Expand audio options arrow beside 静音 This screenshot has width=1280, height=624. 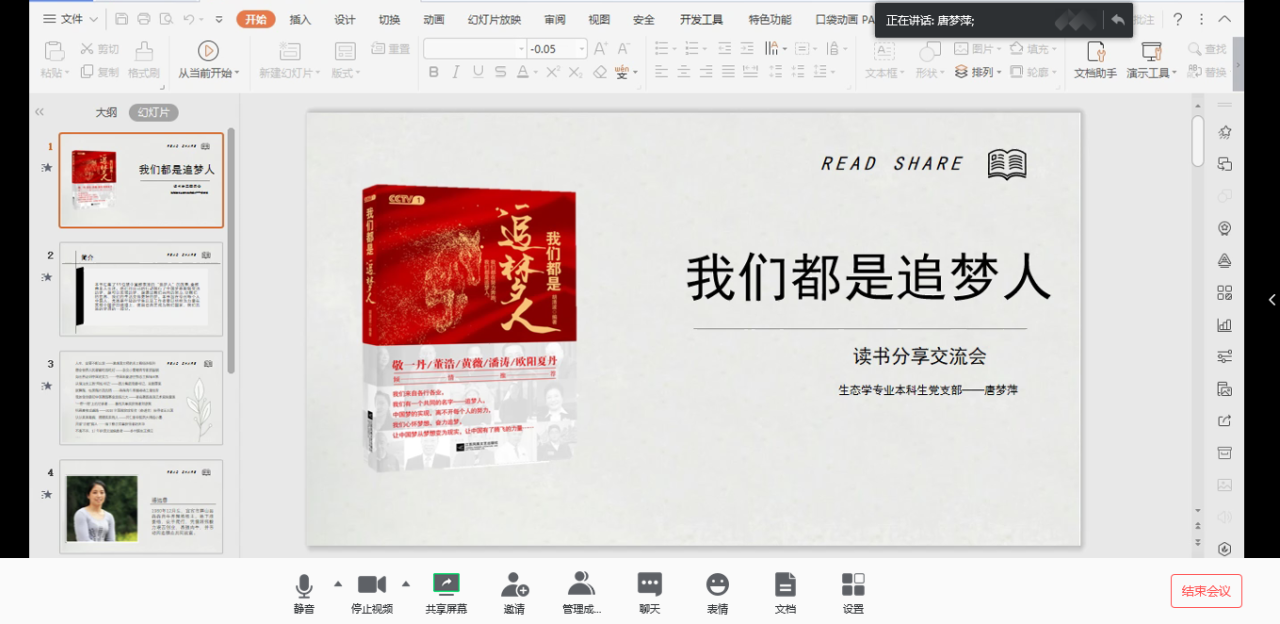337,584
